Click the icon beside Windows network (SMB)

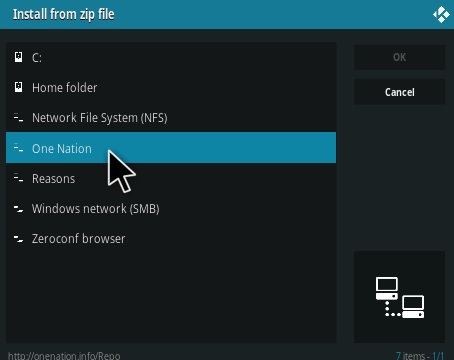click(19, 209)
